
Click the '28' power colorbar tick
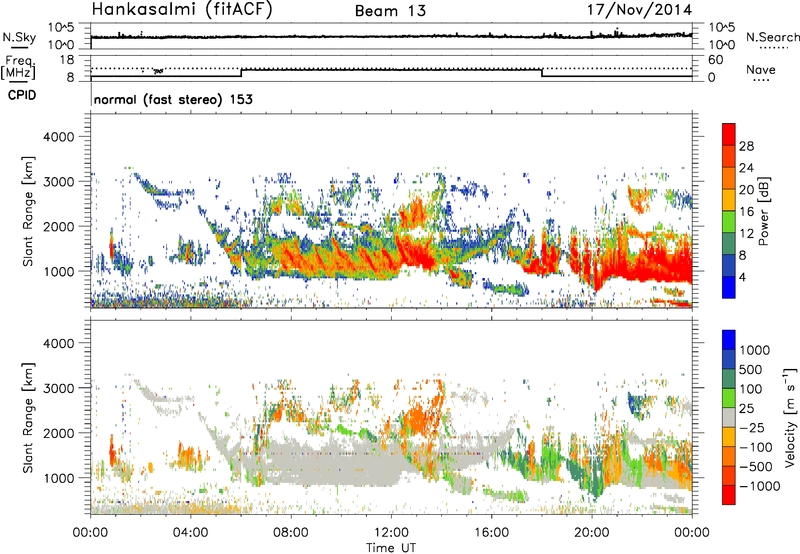tap(746, 146)
